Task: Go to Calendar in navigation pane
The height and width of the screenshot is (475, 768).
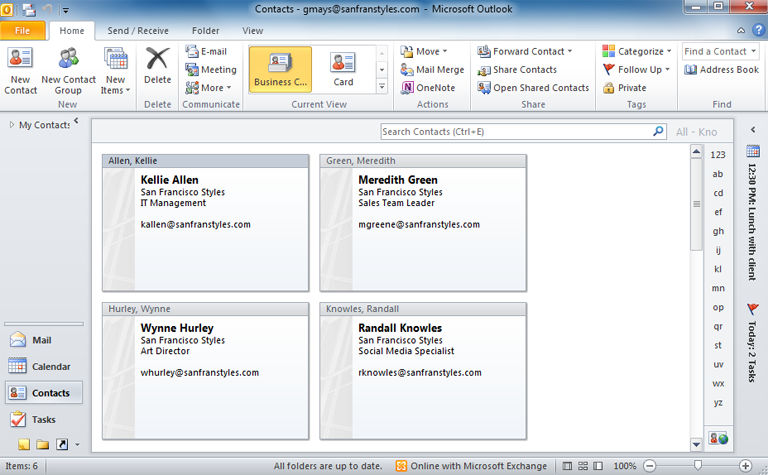Action: [x=44, y=367]
